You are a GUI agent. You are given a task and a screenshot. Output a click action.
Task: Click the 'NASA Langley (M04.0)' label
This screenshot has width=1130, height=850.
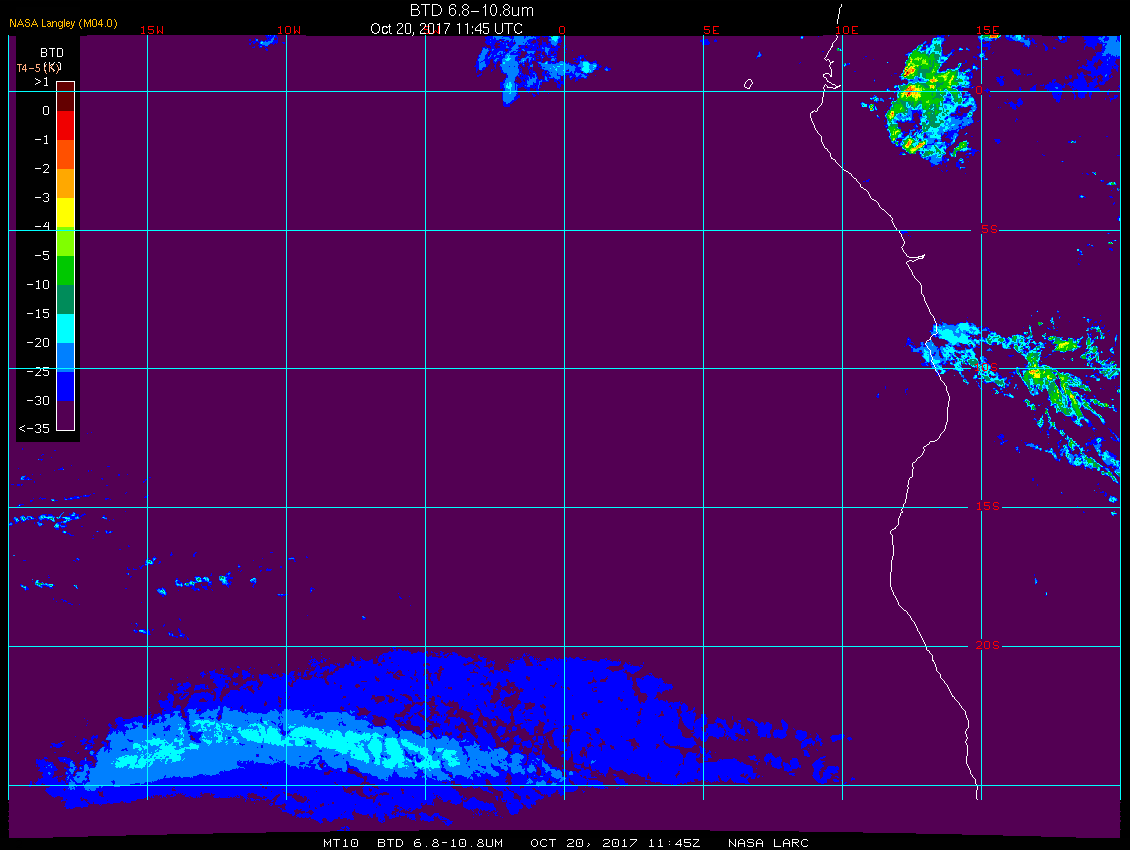[x=63, y=23]
